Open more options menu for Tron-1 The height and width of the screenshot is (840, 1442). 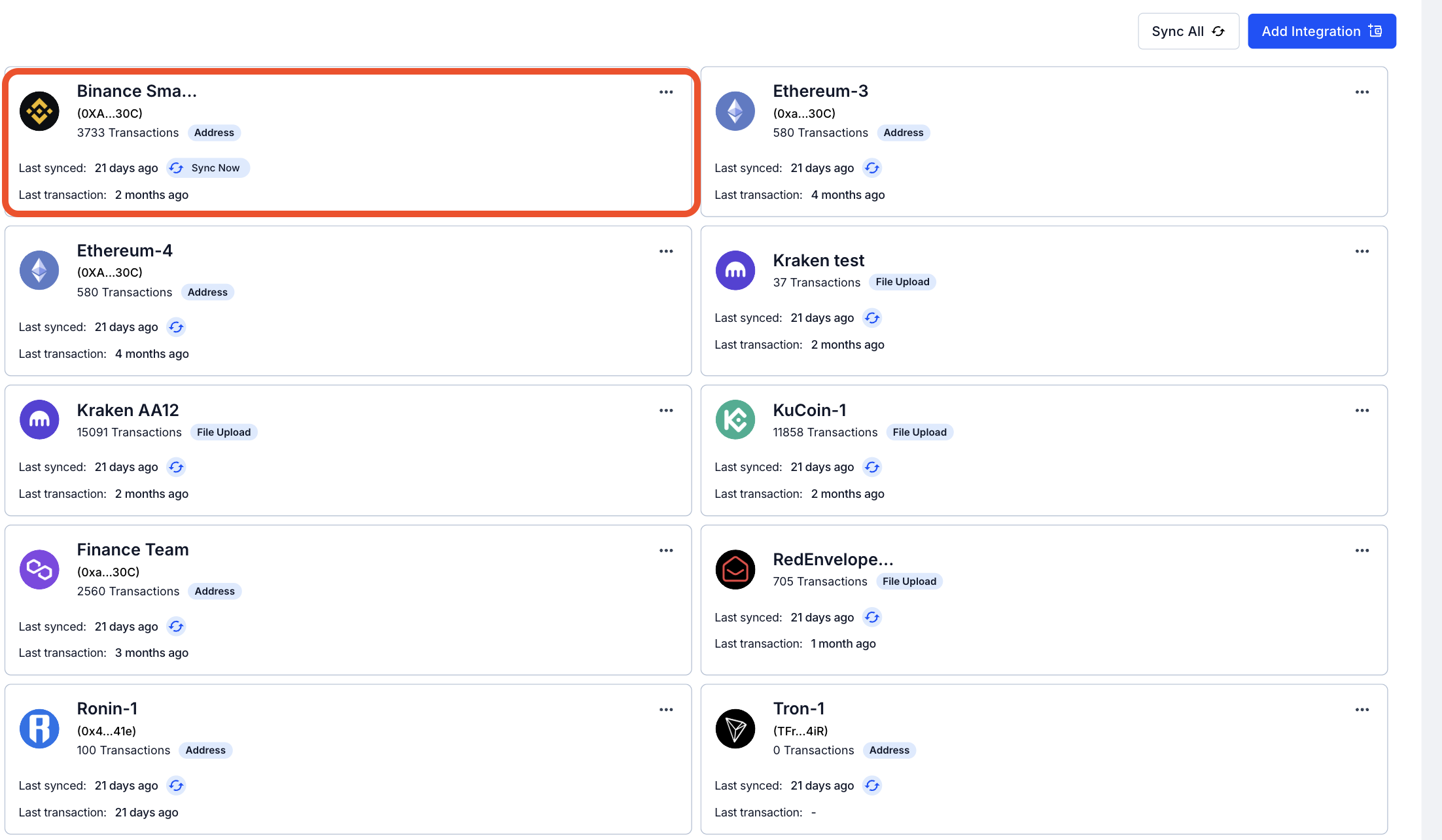coord(1362,710)
